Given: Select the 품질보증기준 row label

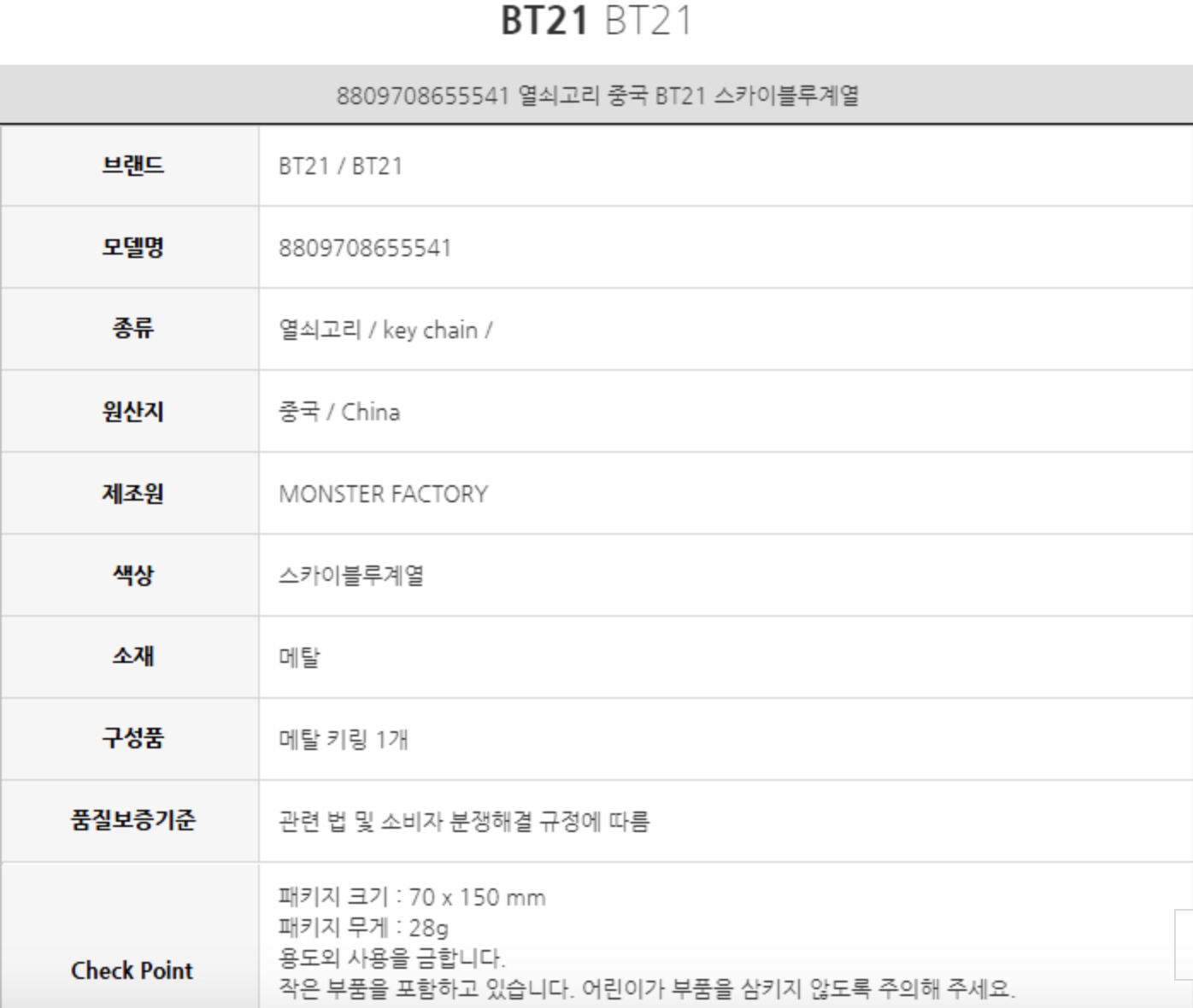Looking at the screenshot, I should click(x=132, y=821).
